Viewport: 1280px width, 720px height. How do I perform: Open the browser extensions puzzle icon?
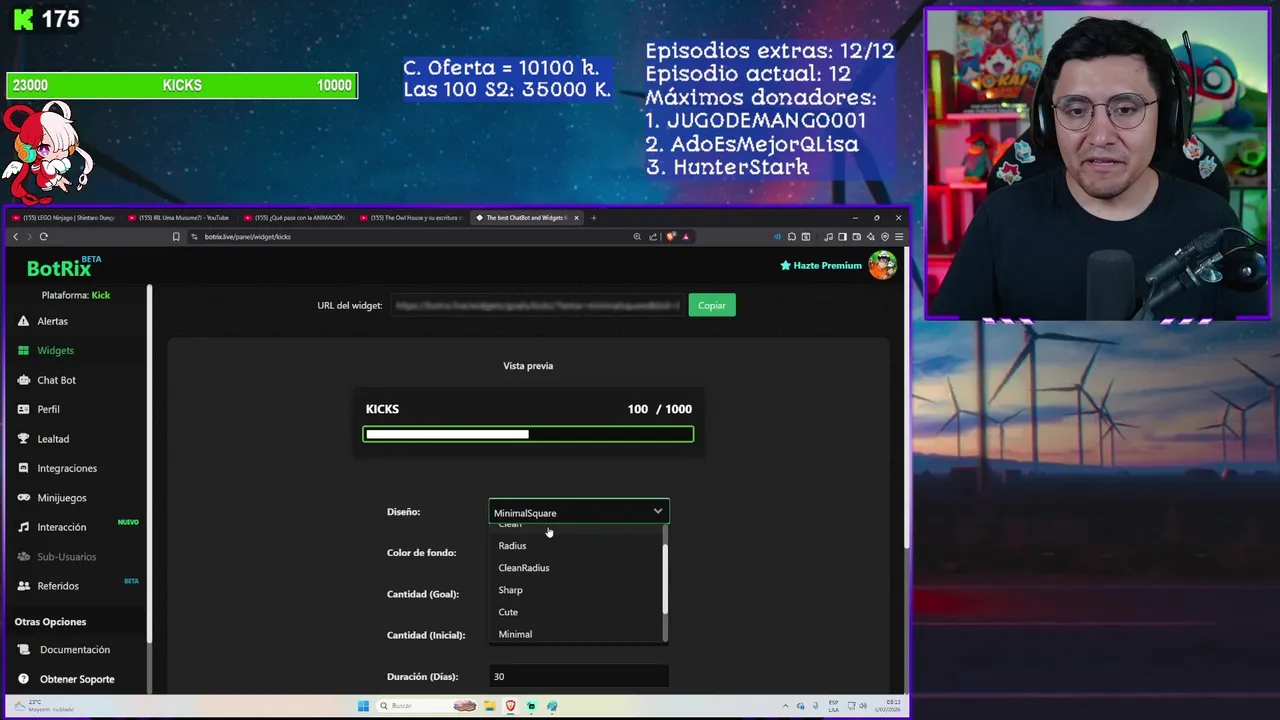(x=791, y=237)
